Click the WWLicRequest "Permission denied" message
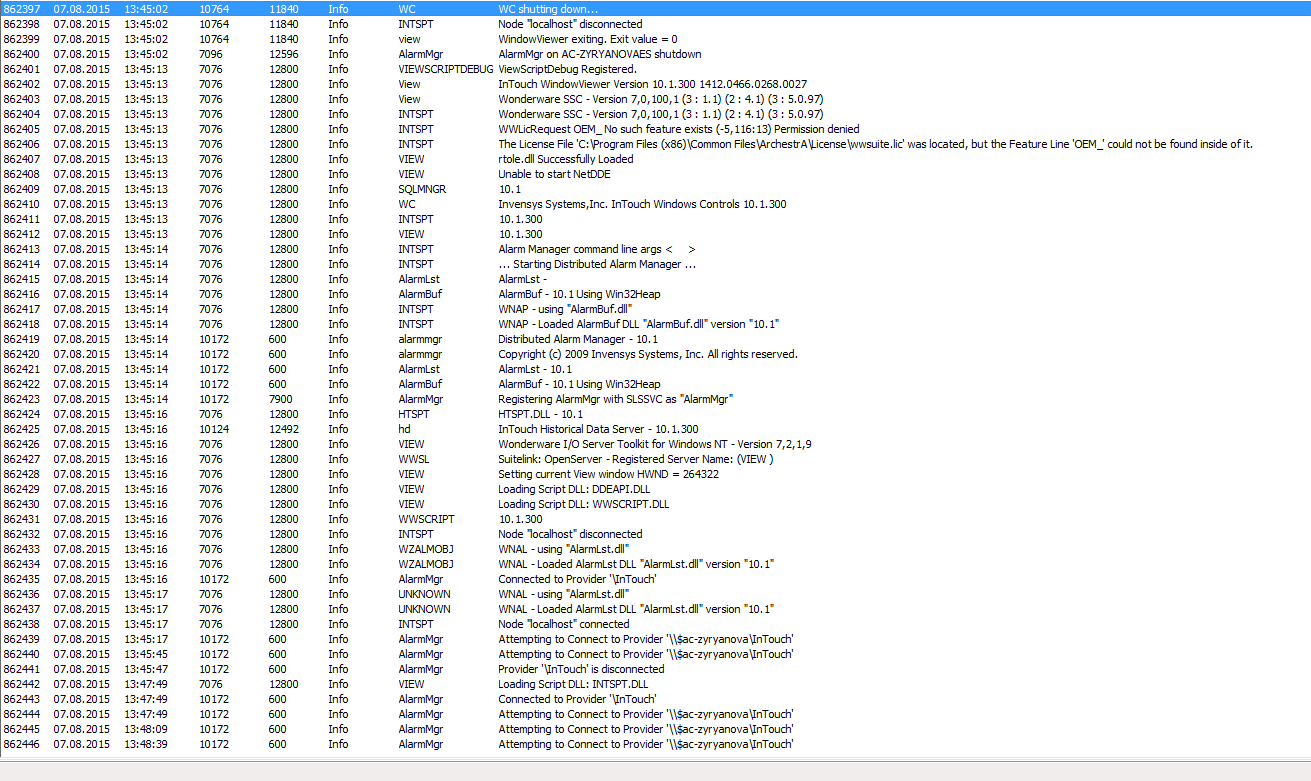1311x781 pixels. click(678, 129)
